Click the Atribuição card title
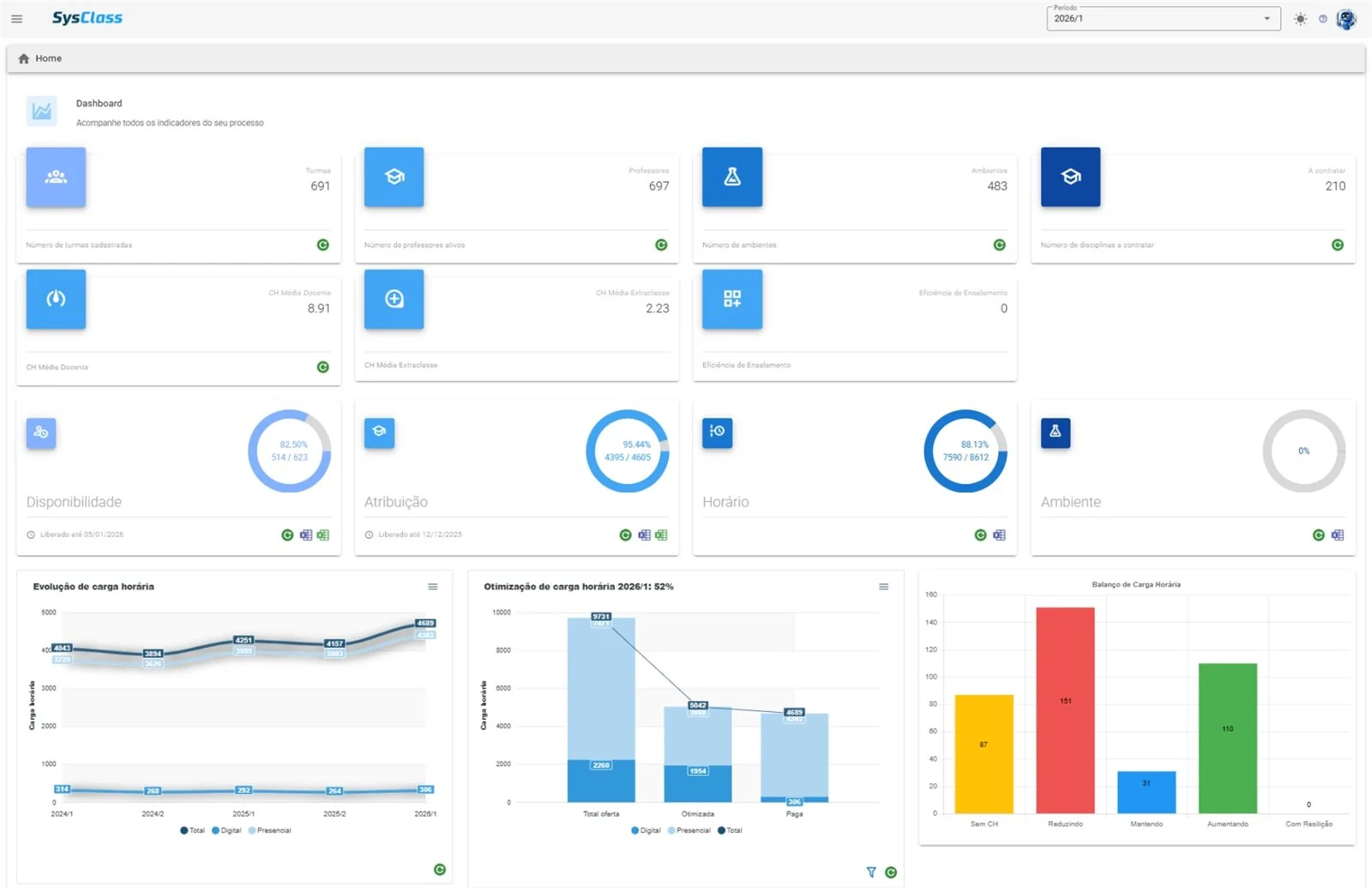This screenshot has height=888, width=1372. [x=396, y=502]
